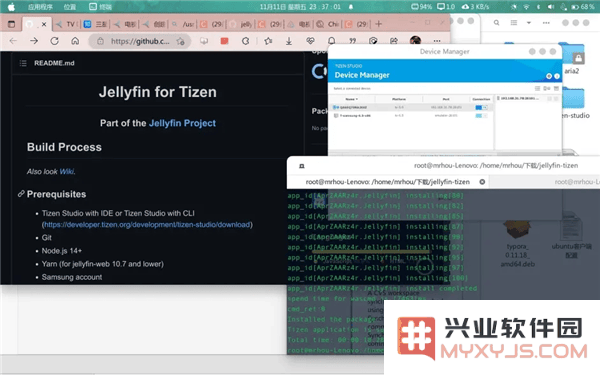600x375 pixels.
Task: Sort devices by Name column header
Action: pyautogui.click(x=352, y=99)
